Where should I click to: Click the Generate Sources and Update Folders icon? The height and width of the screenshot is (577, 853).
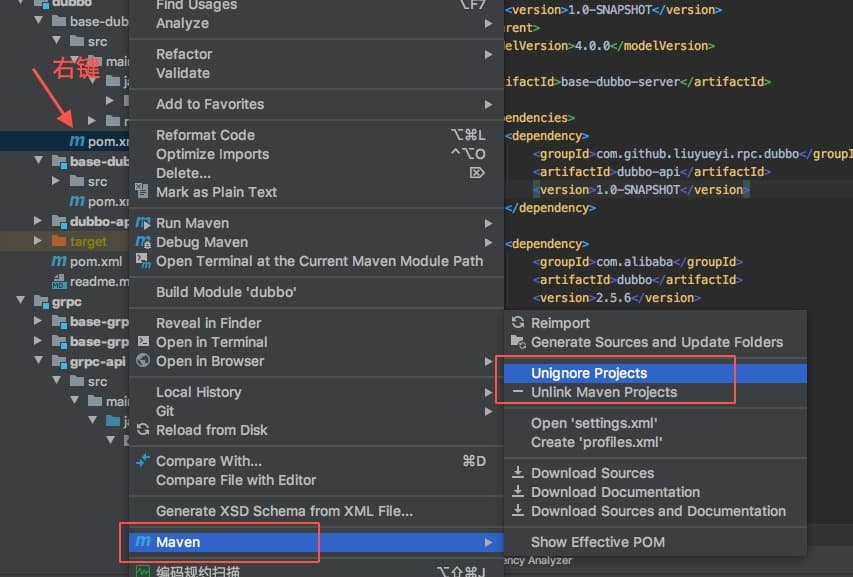coord(518,342)
